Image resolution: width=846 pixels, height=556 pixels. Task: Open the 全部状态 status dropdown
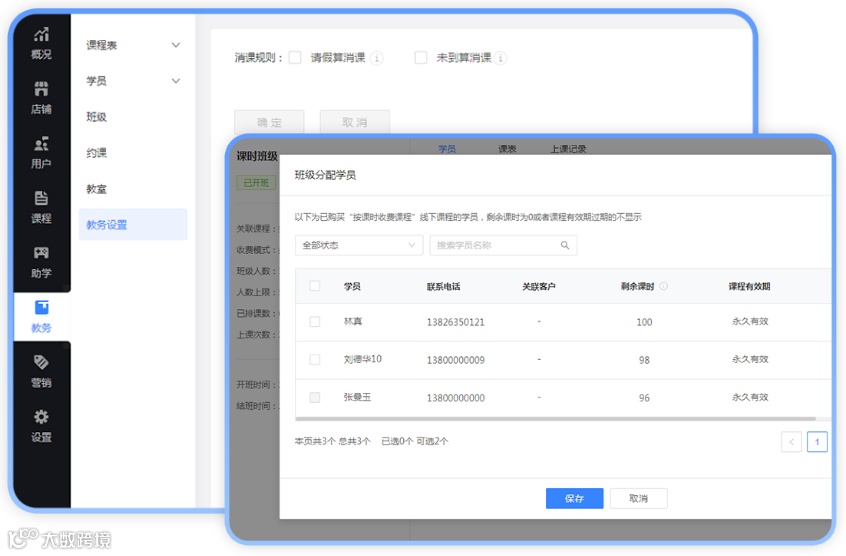coord(359,245)
